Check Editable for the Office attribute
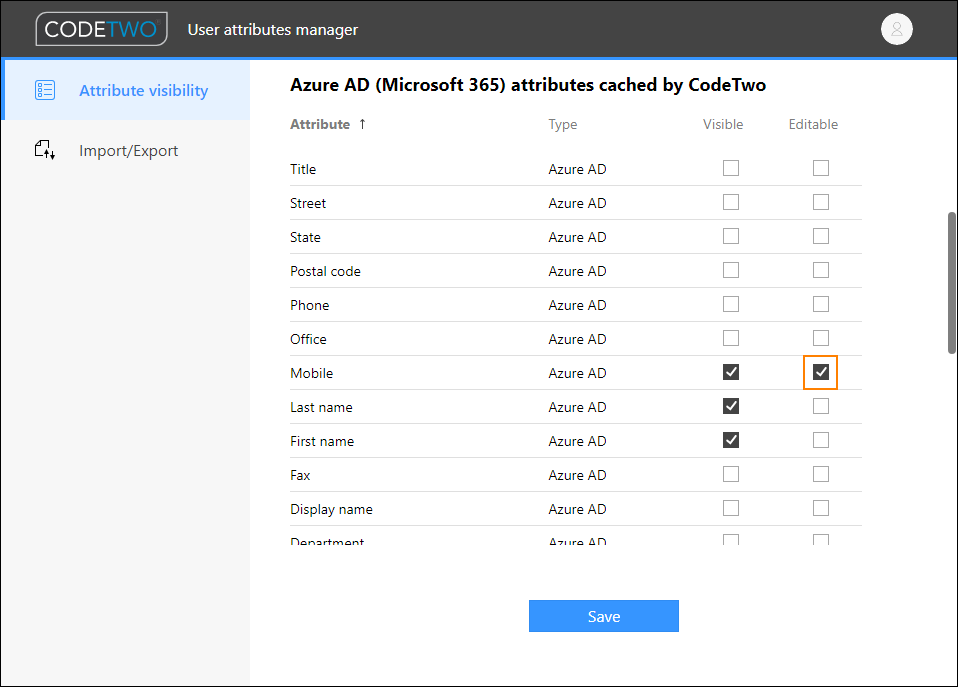The width and height of the screenshot is (958, 687). pos(821,339)
